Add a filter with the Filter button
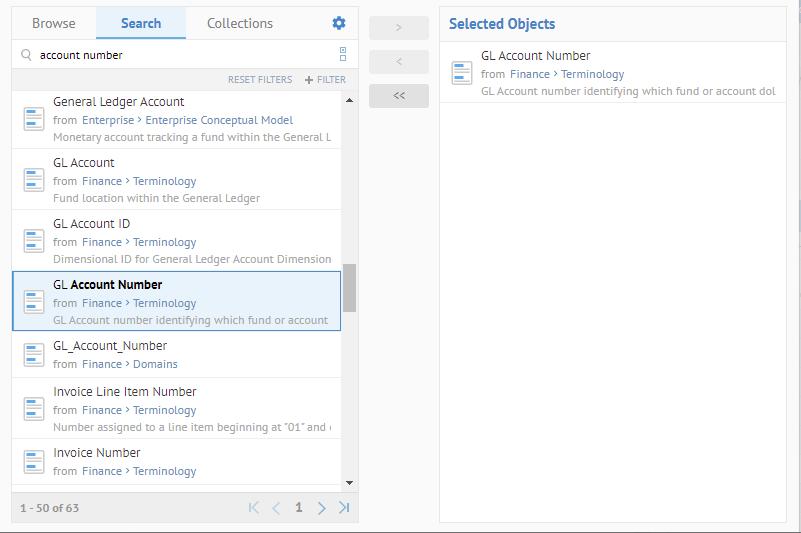Viewport: 801px width, 533px height. pyautogui.click(x=325, y=80)
